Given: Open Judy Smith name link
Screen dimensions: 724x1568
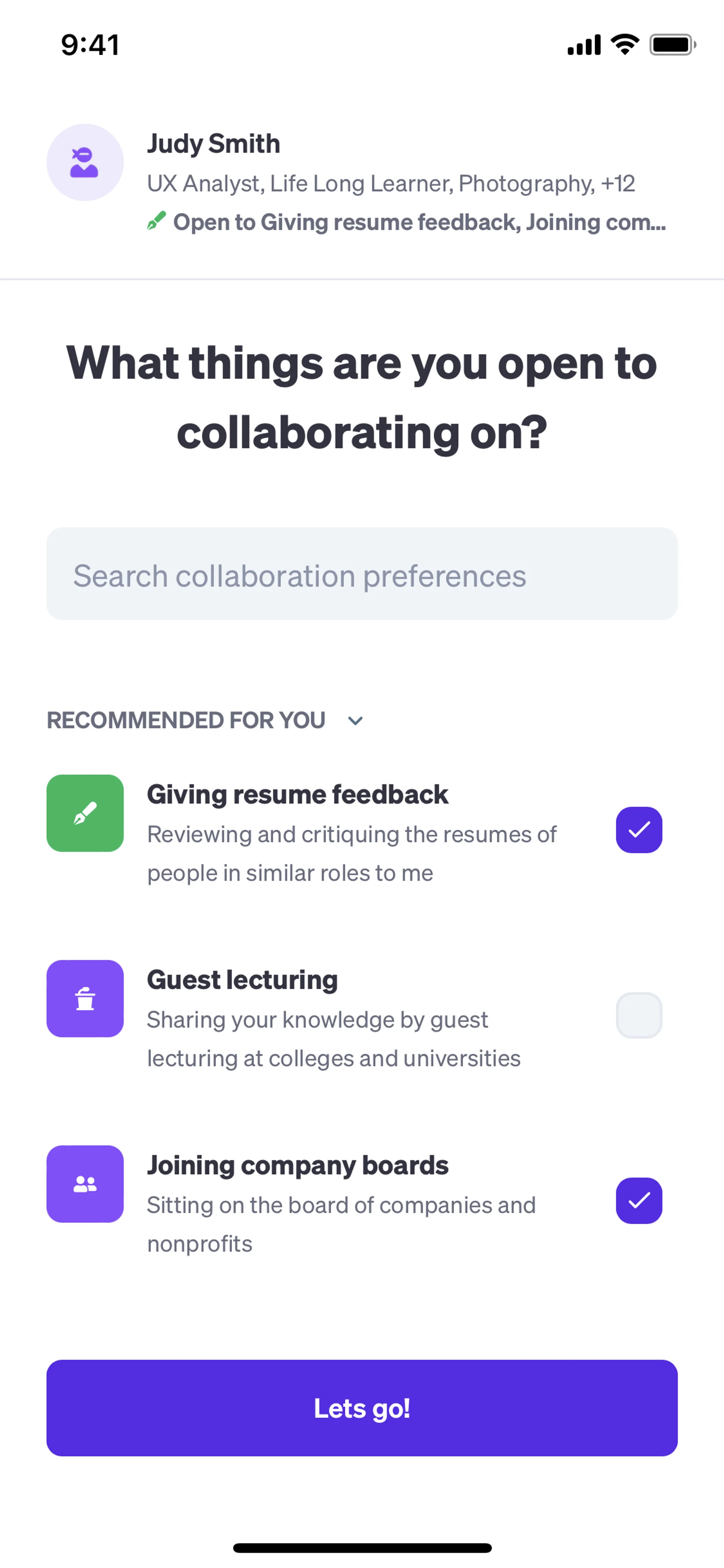Looking at the screenshot, I should 213,144.
